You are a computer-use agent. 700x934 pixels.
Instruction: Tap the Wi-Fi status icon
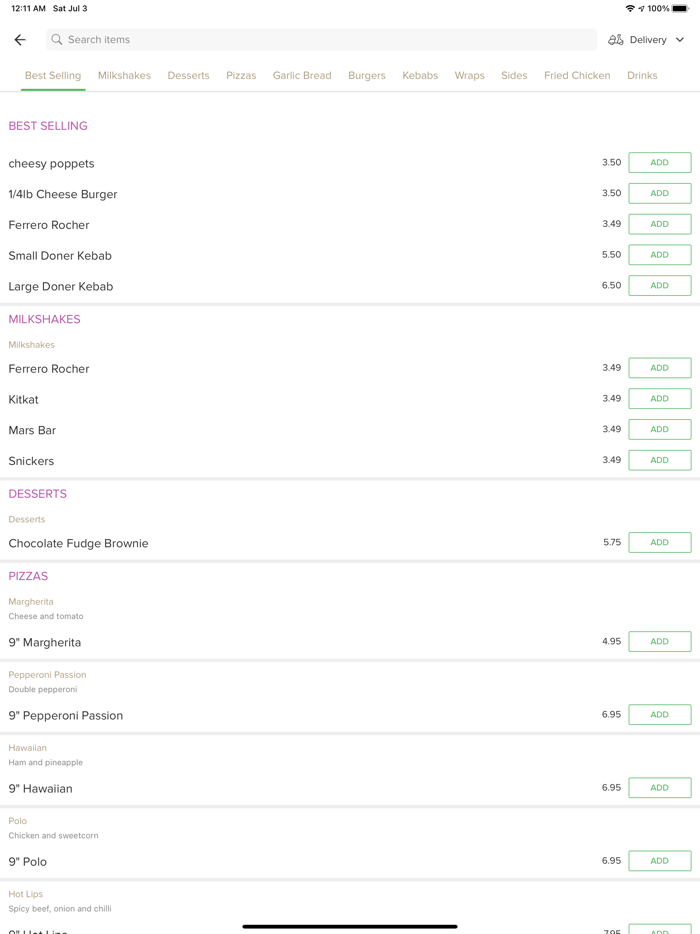630,9
